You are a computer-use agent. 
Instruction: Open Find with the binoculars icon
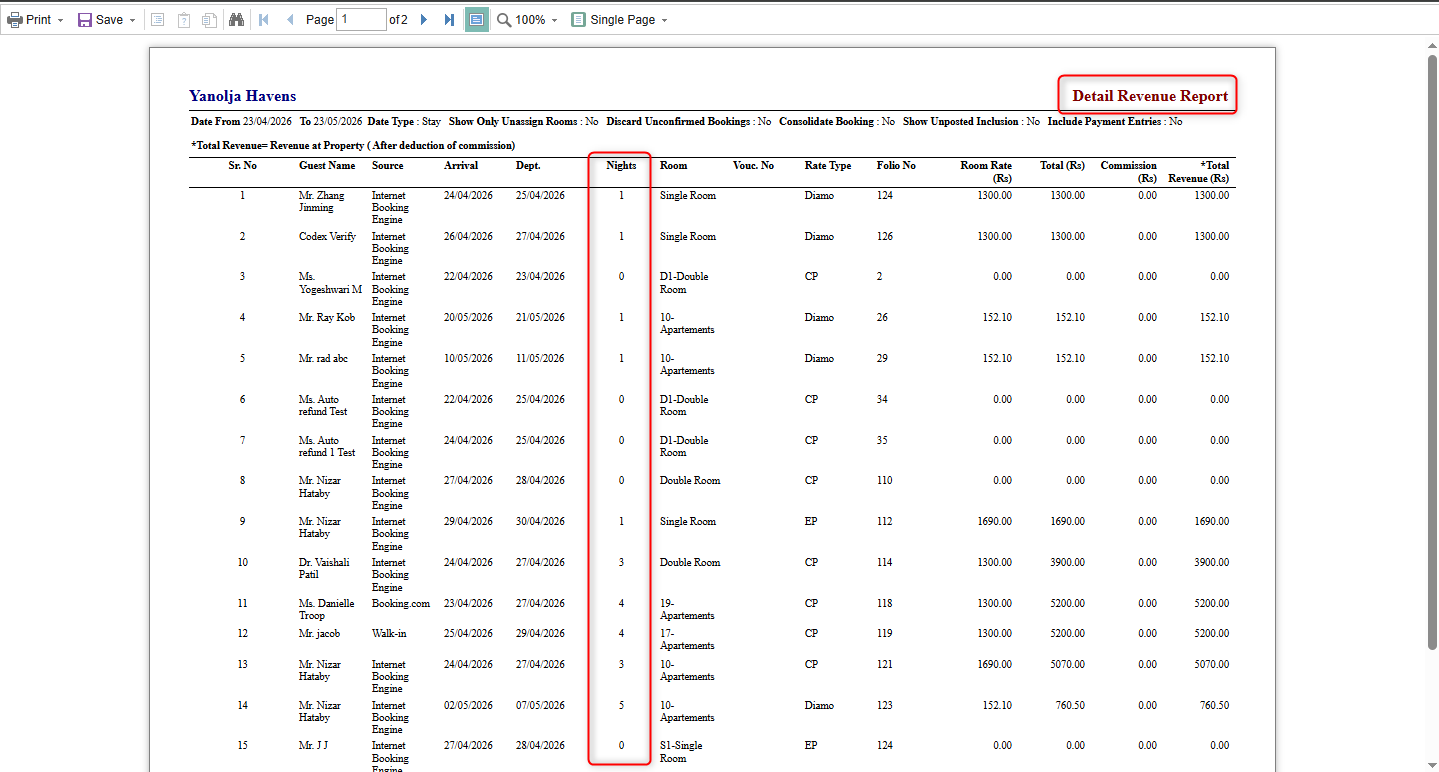click(237, 20)
